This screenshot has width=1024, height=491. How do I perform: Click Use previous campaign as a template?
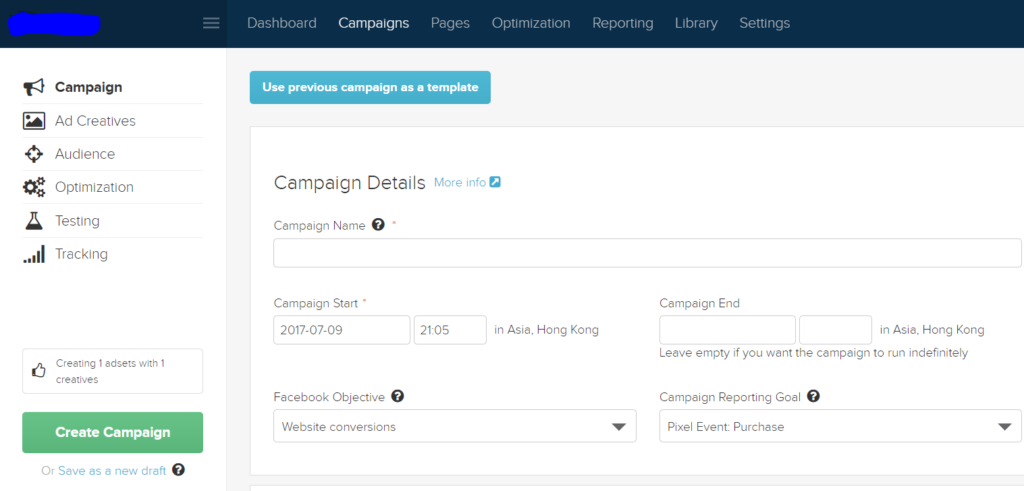[370, 87]
